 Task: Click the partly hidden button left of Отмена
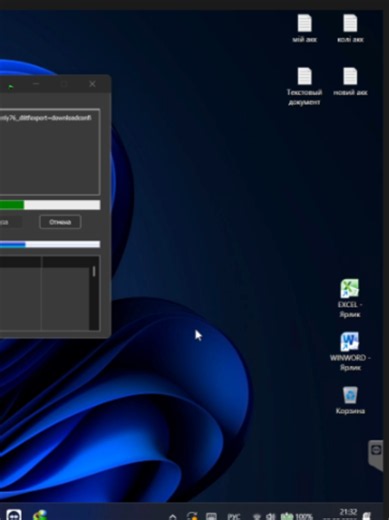(x=11, y=222)
